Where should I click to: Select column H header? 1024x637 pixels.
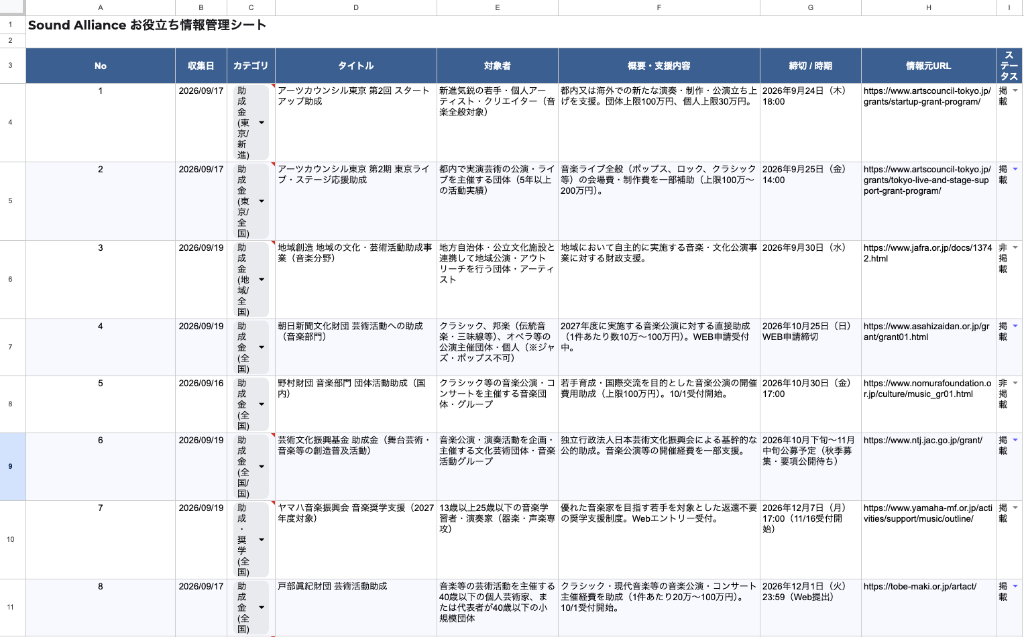tap(929, 8)
